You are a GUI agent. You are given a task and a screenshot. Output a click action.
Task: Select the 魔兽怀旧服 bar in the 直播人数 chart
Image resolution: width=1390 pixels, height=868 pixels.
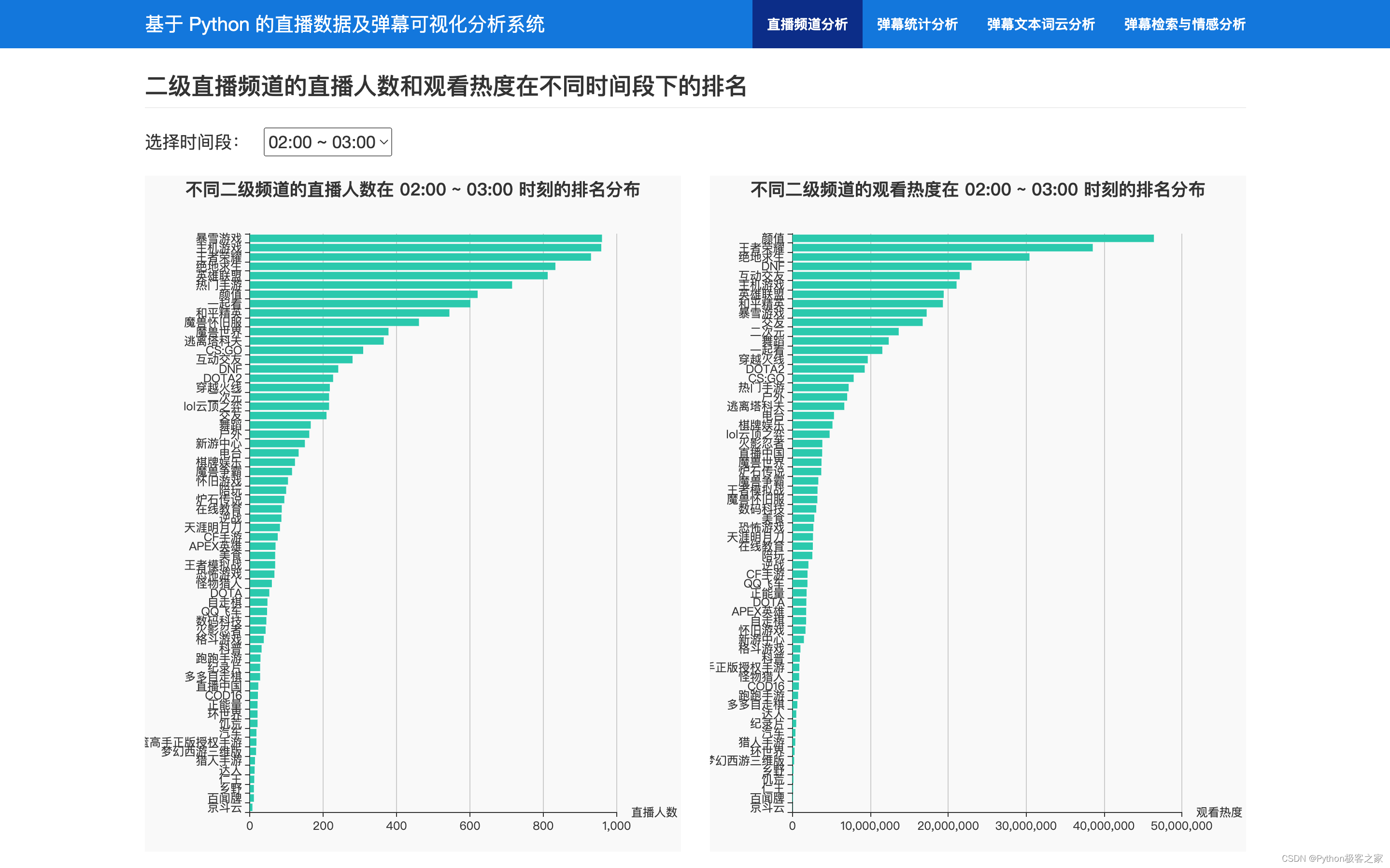pos(334,322)
